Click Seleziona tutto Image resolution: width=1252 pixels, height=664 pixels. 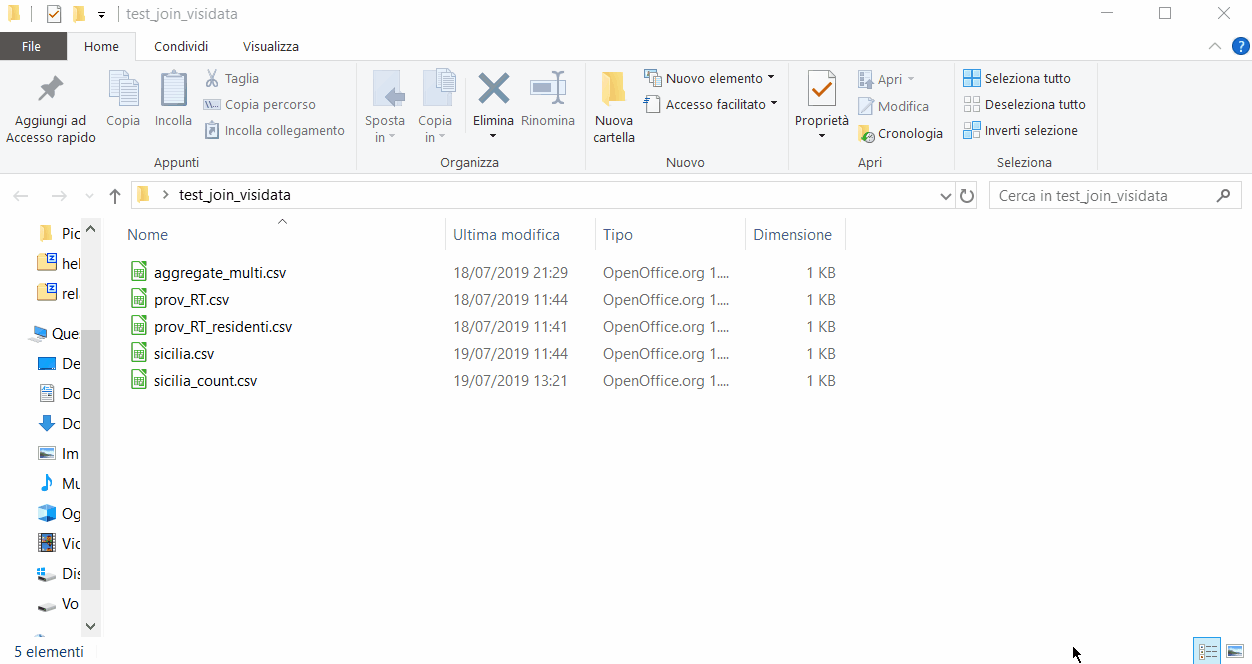pos(1017,78)
